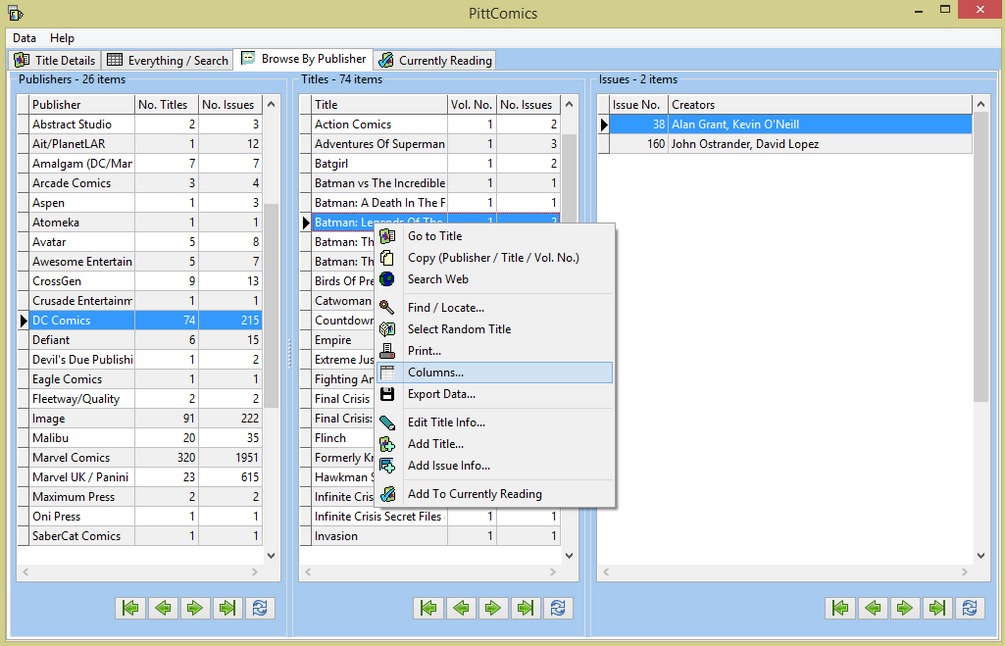Viewport: 1005px width, 646px height.
Task: Select the Oni Press publisher row
Action: 140,517
